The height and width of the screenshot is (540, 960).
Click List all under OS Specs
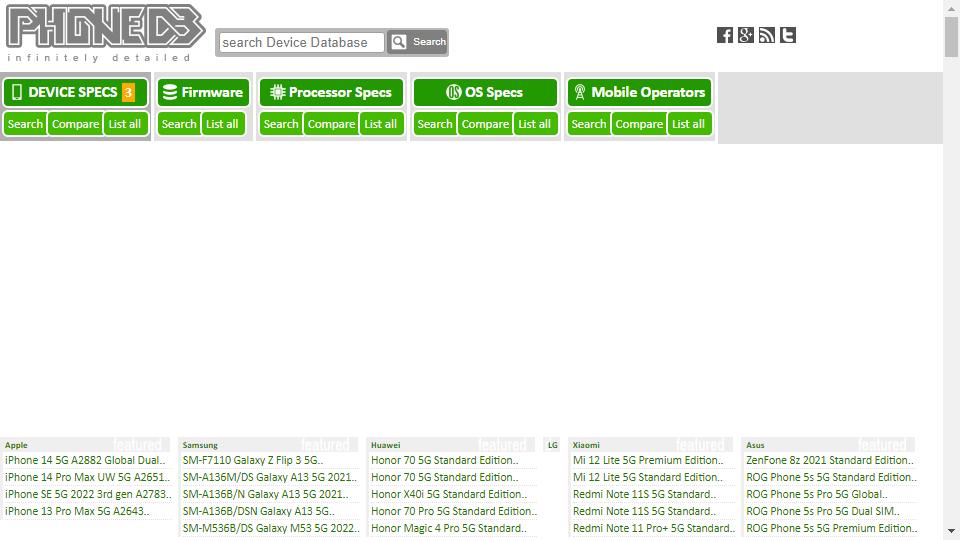tap(534, 124)
